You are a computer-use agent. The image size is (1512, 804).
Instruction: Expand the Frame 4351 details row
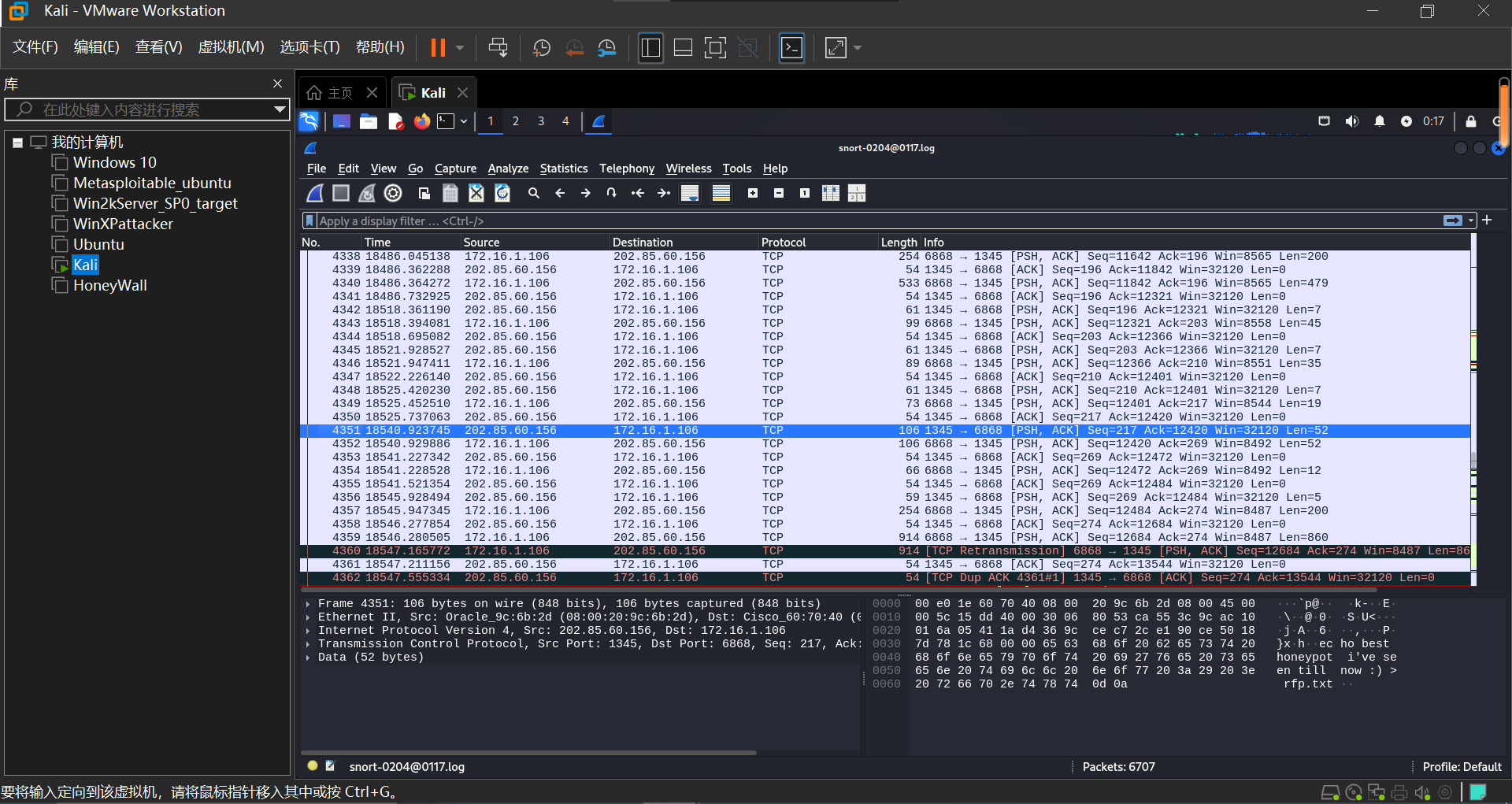[x=308, y=604]
